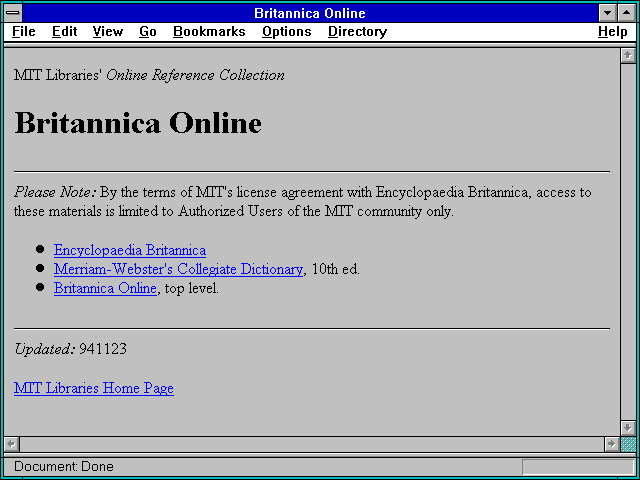Open the Go menu
The width and height of the screenshot is (640, 480).
point(148,32)
